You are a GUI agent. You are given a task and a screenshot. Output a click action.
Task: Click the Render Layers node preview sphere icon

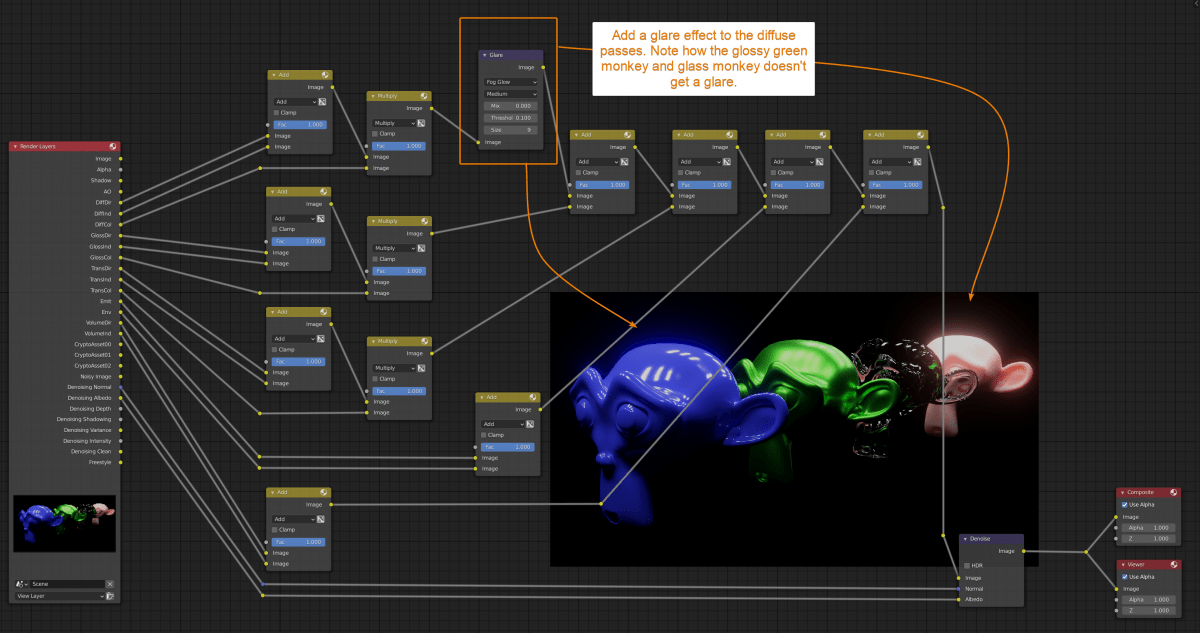click(114, 147)
